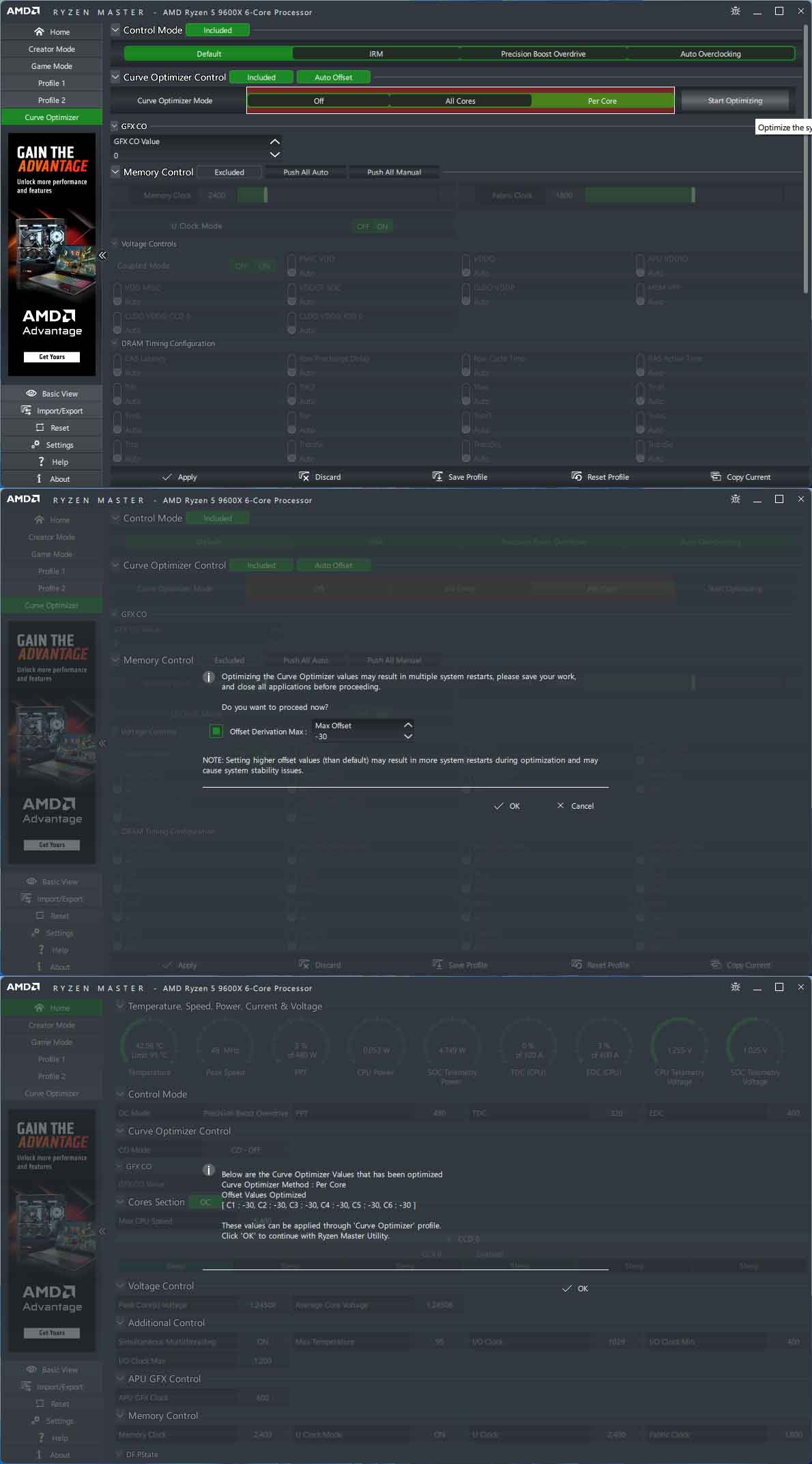Click the highlighted Home house icon in the Temperature gauges window
This screenshot has width=812, height=1464.
coord(39,1008)
